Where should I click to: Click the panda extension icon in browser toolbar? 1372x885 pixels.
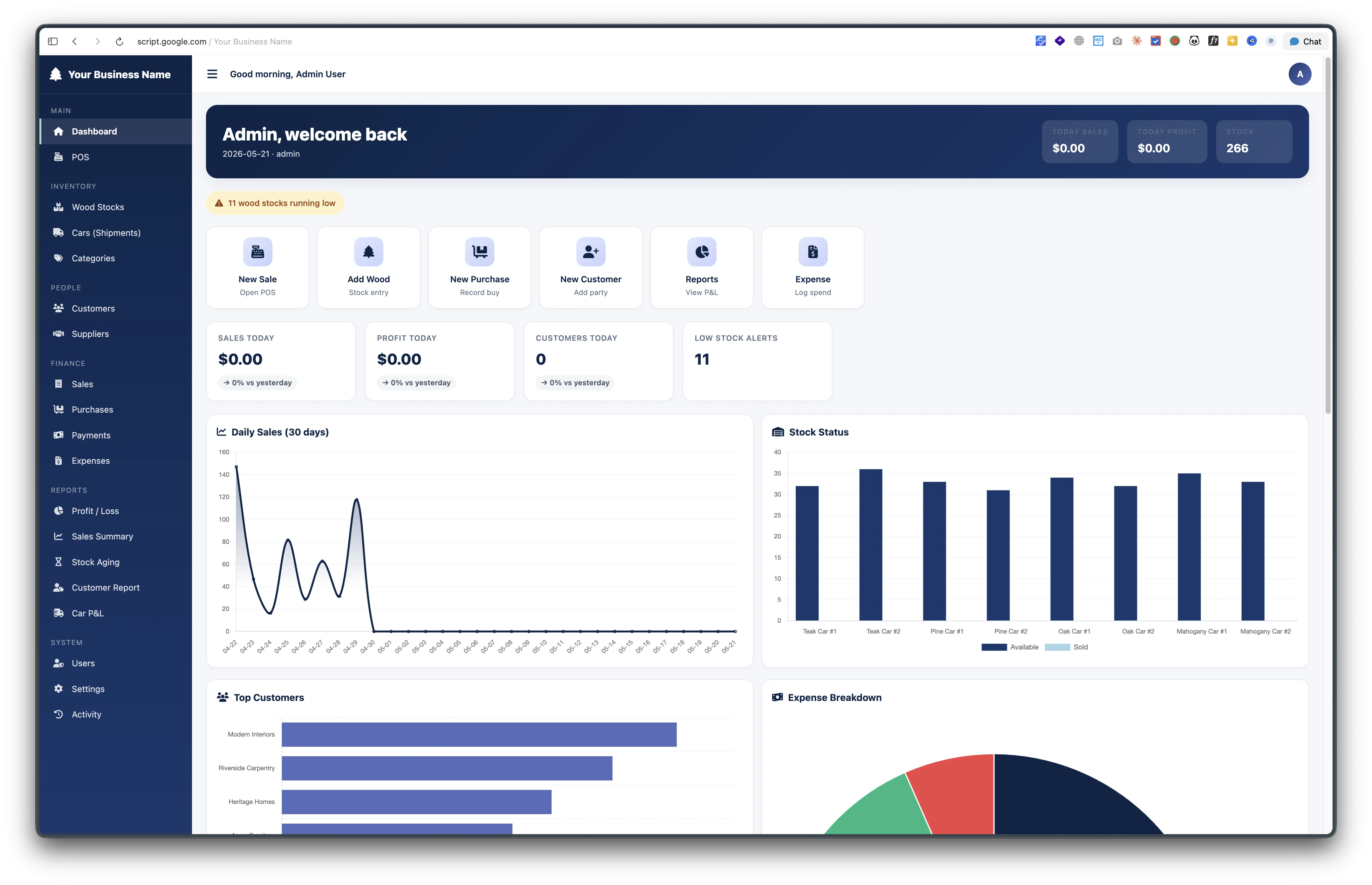tap(1194, 41)
